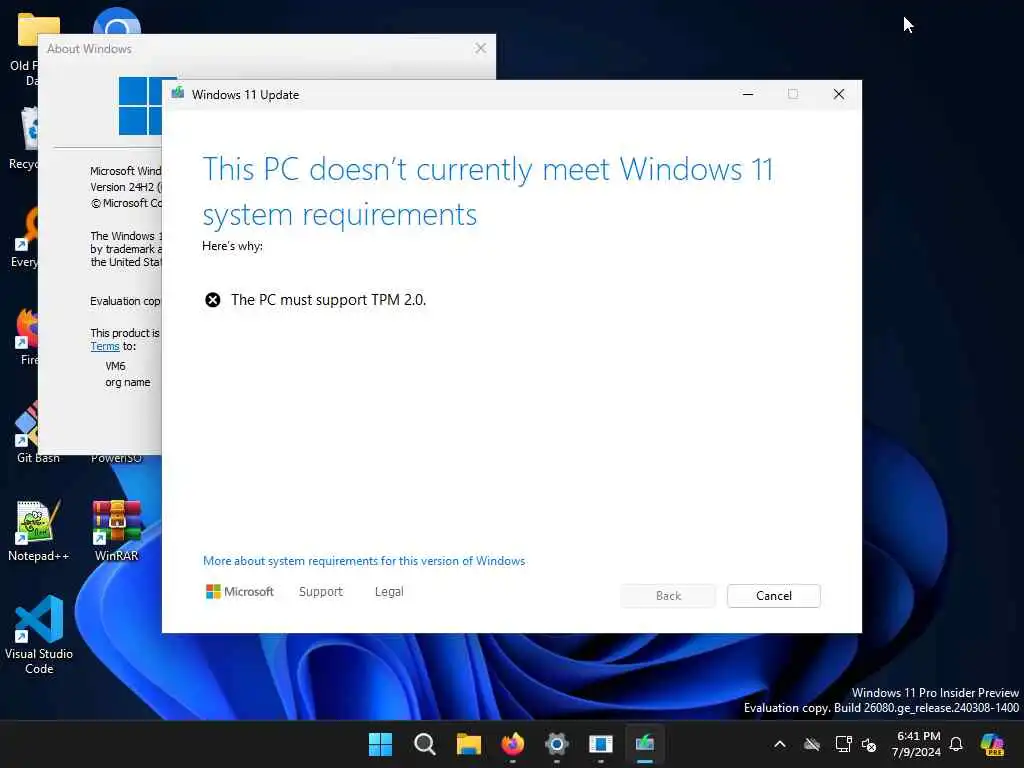Viewport: 1024px width, 768px height.
Task: Select the Notepad++ desktop icon
Action: click(38, 531)
